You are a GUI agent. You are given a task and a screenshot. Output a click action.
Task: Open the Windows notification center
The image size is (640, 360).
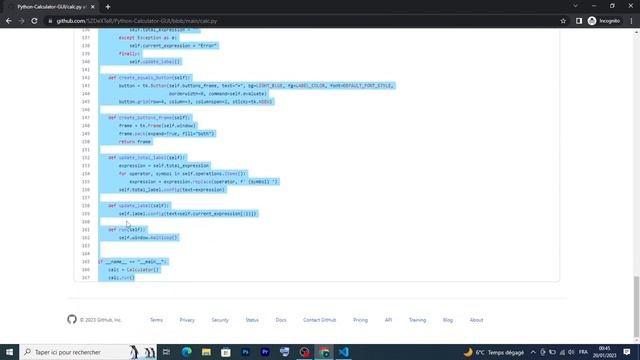tap(627, 352)
